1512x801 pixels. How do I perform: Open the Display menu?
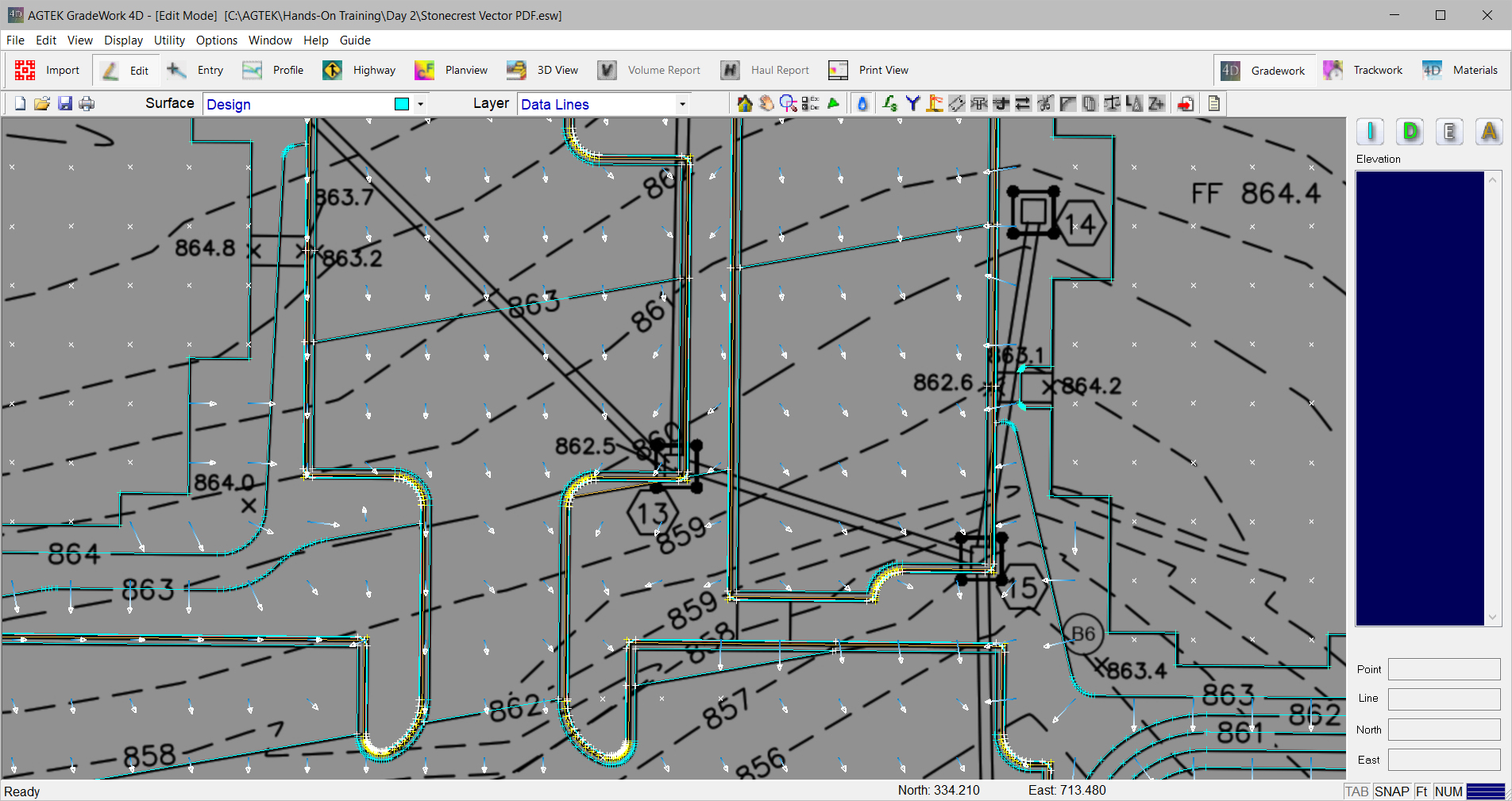pyautogui.click(x=123, y=40)
